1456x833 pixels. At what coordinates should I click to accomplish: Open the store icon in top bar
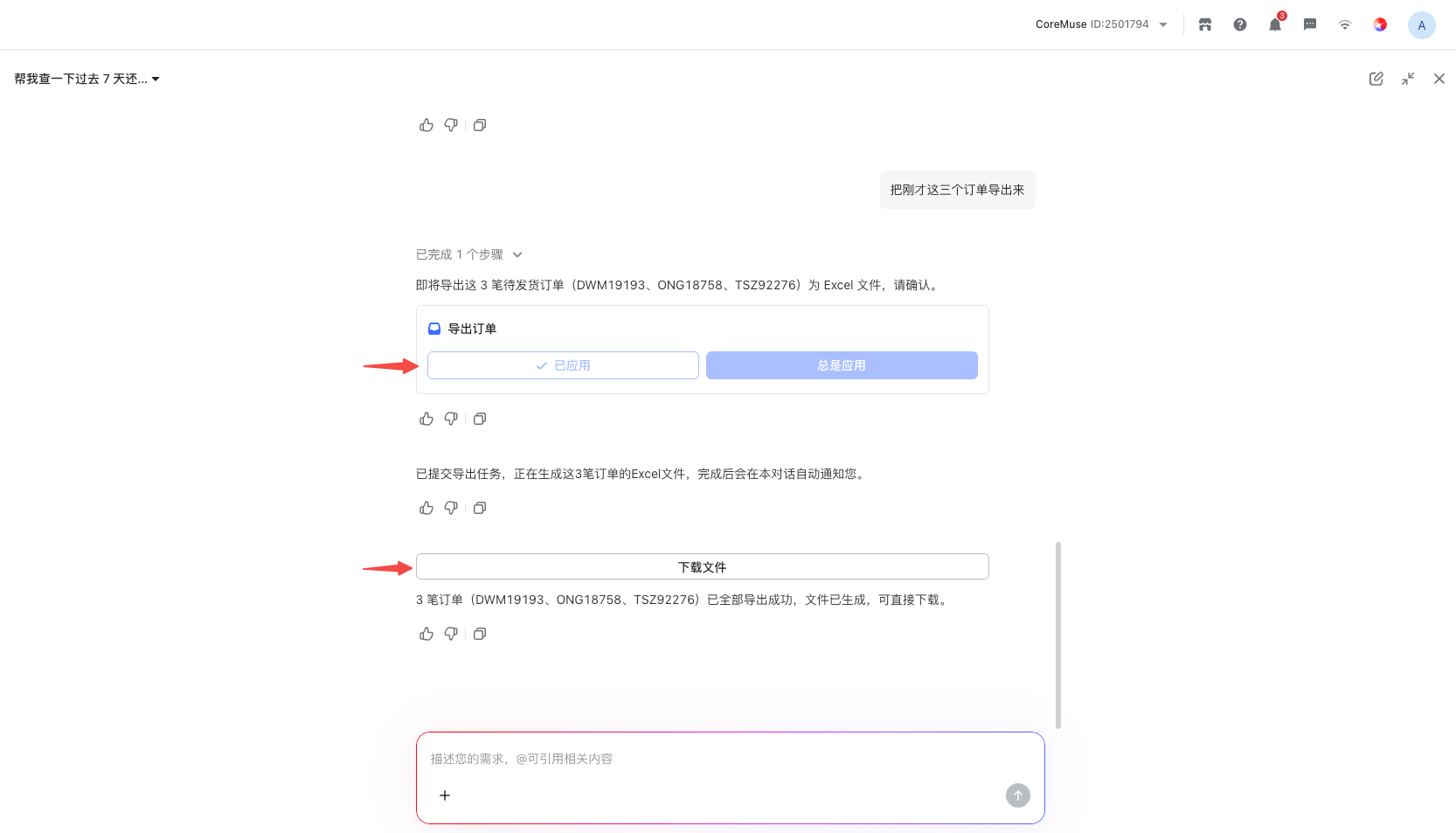click(x=1205, y=24)
